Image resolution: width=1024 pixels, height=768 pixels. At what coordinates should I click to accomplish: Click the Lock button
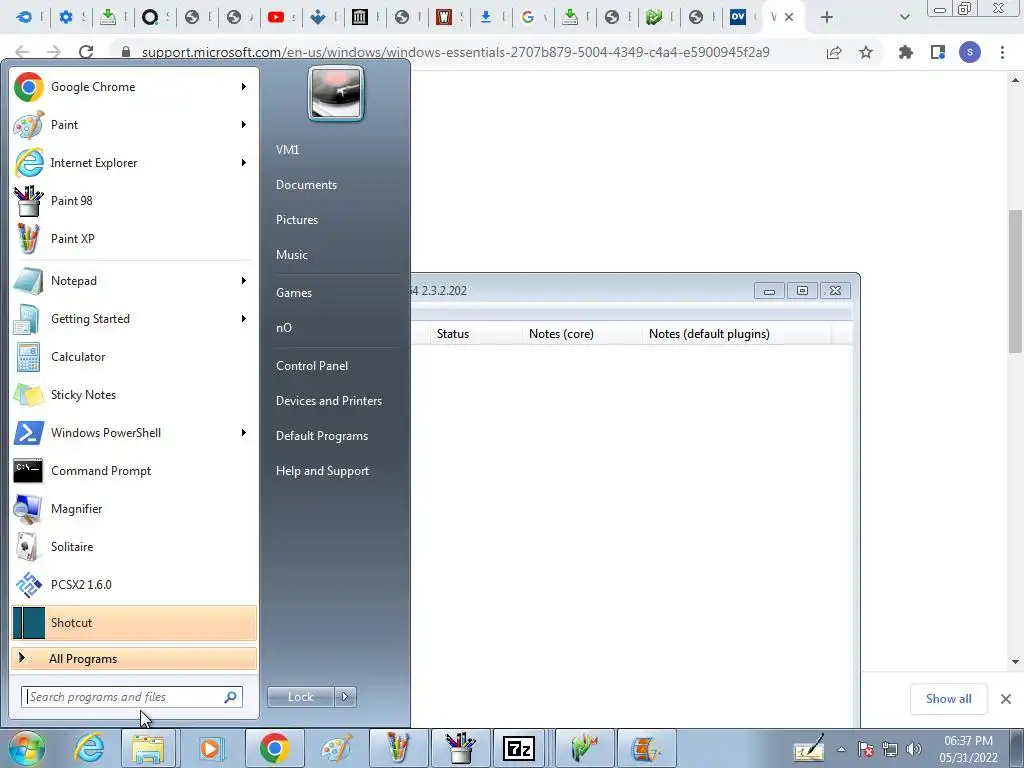(x=300, y=697)
